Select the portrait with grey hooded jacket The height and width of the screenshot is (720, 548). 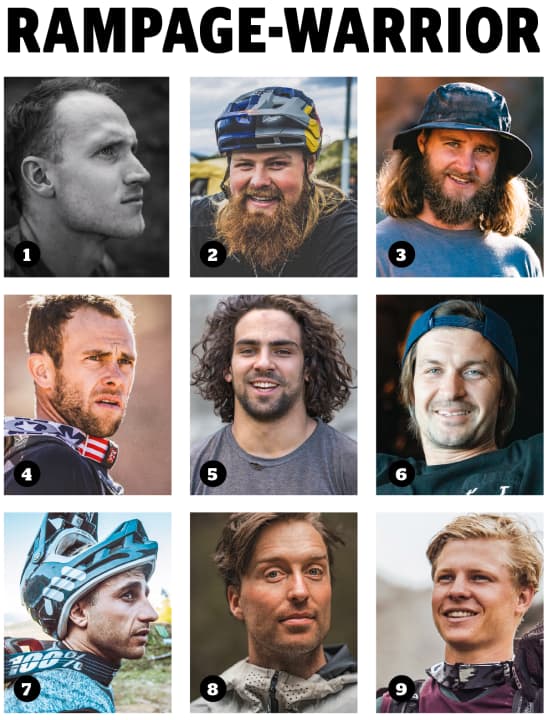pyautogui.click(x=274, y=613)
